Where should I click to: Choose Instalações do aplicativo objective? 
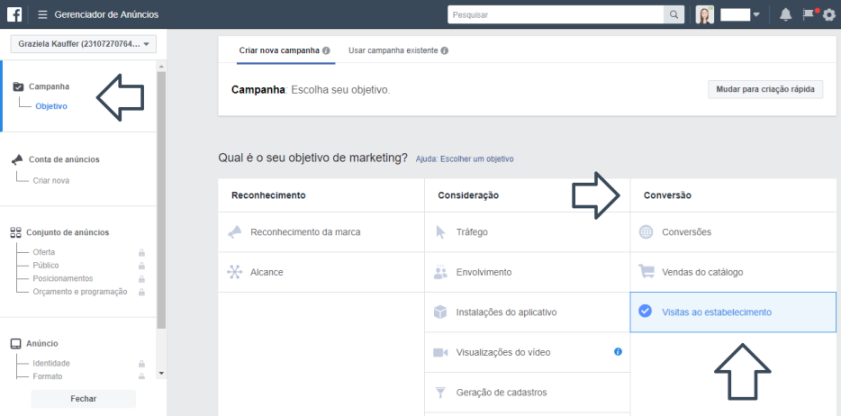click(x=527, y=312)
